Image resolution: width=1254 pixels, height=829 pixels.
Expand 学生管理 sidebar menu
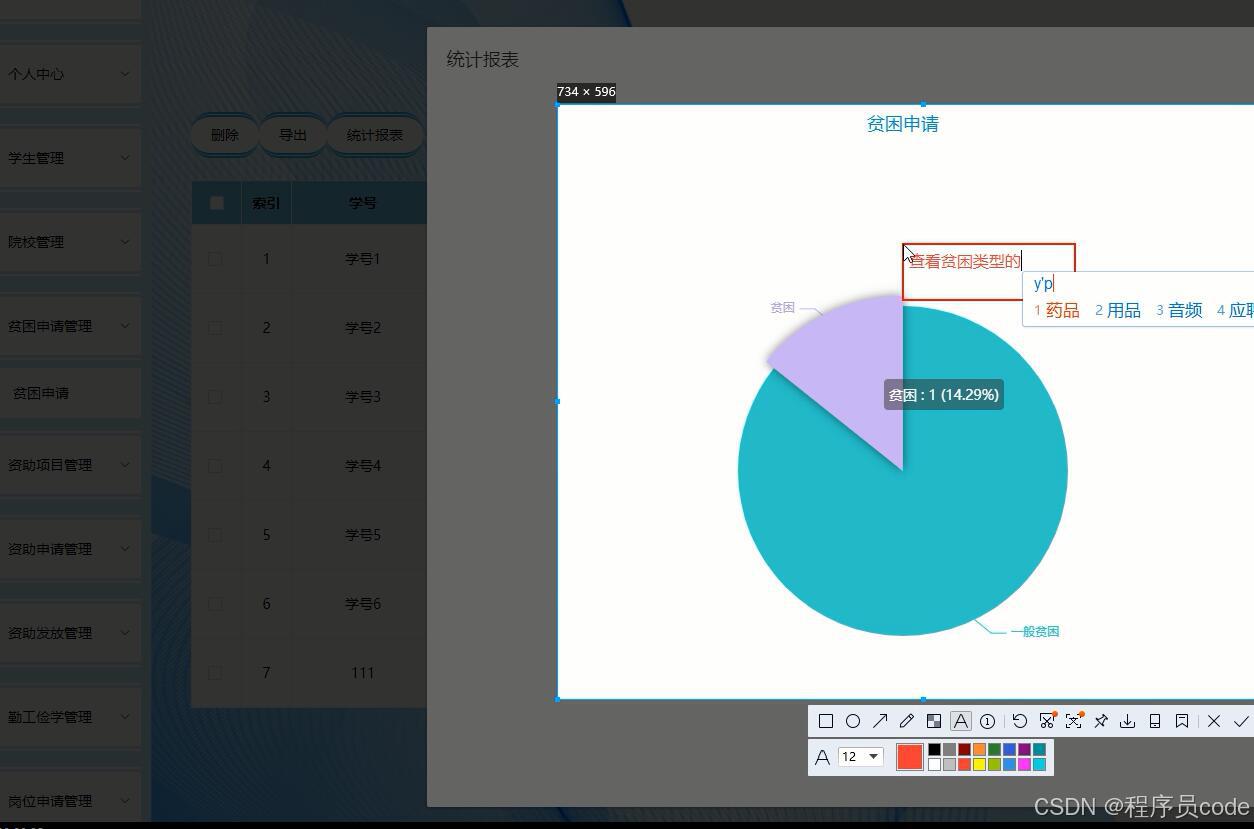pos(69,158)
